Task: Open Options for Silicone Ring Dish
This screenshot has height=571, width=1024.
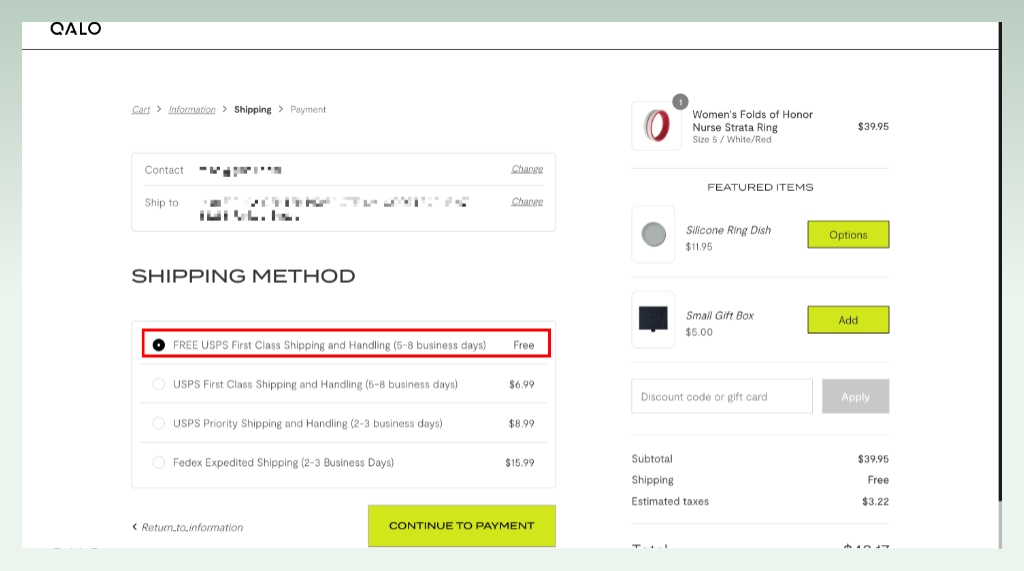Action: click(848, 235)
